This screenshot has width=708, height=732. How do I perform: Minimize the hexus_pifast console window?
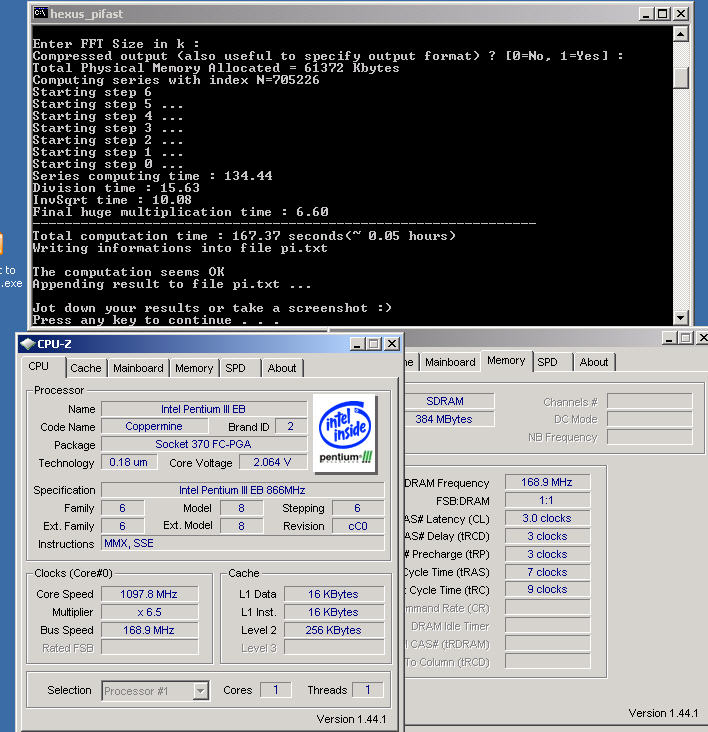coord(646,14)
